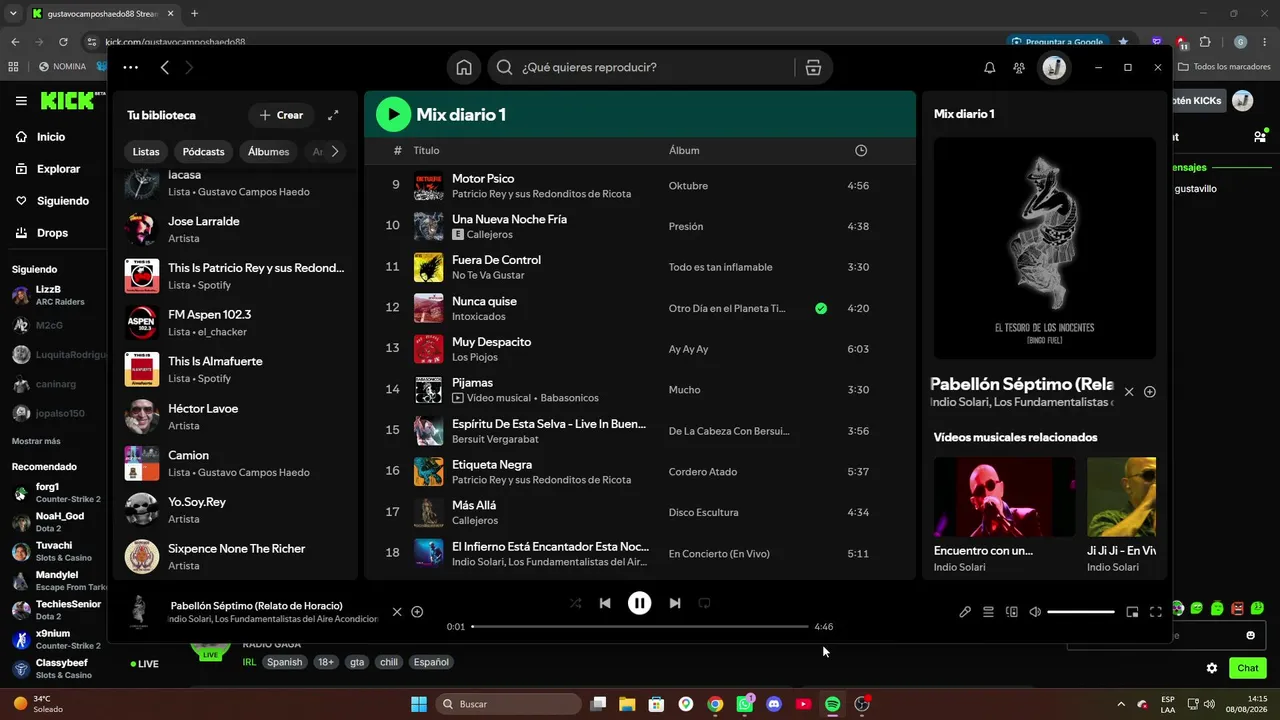
Task: Sort tracks by the Título column header
Action: (x=426, y=151)
